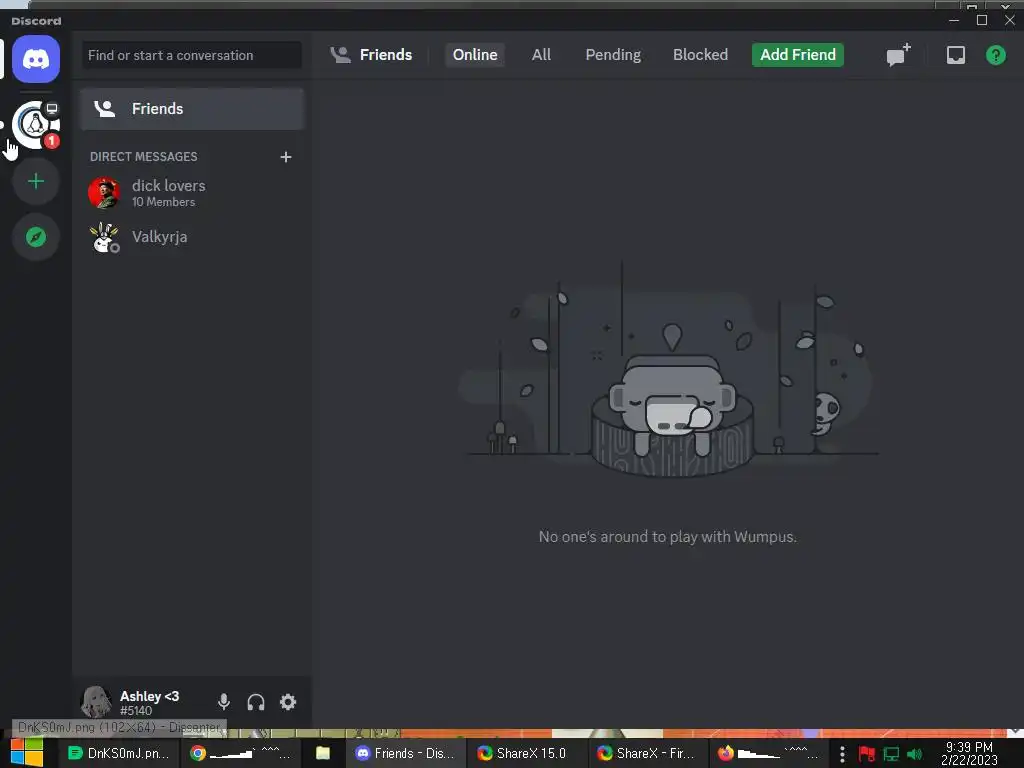Image resolution: width=1024 pixels, height=768 pixels.
Task: Explore discoverable servers compass icon
Action: 36,237
